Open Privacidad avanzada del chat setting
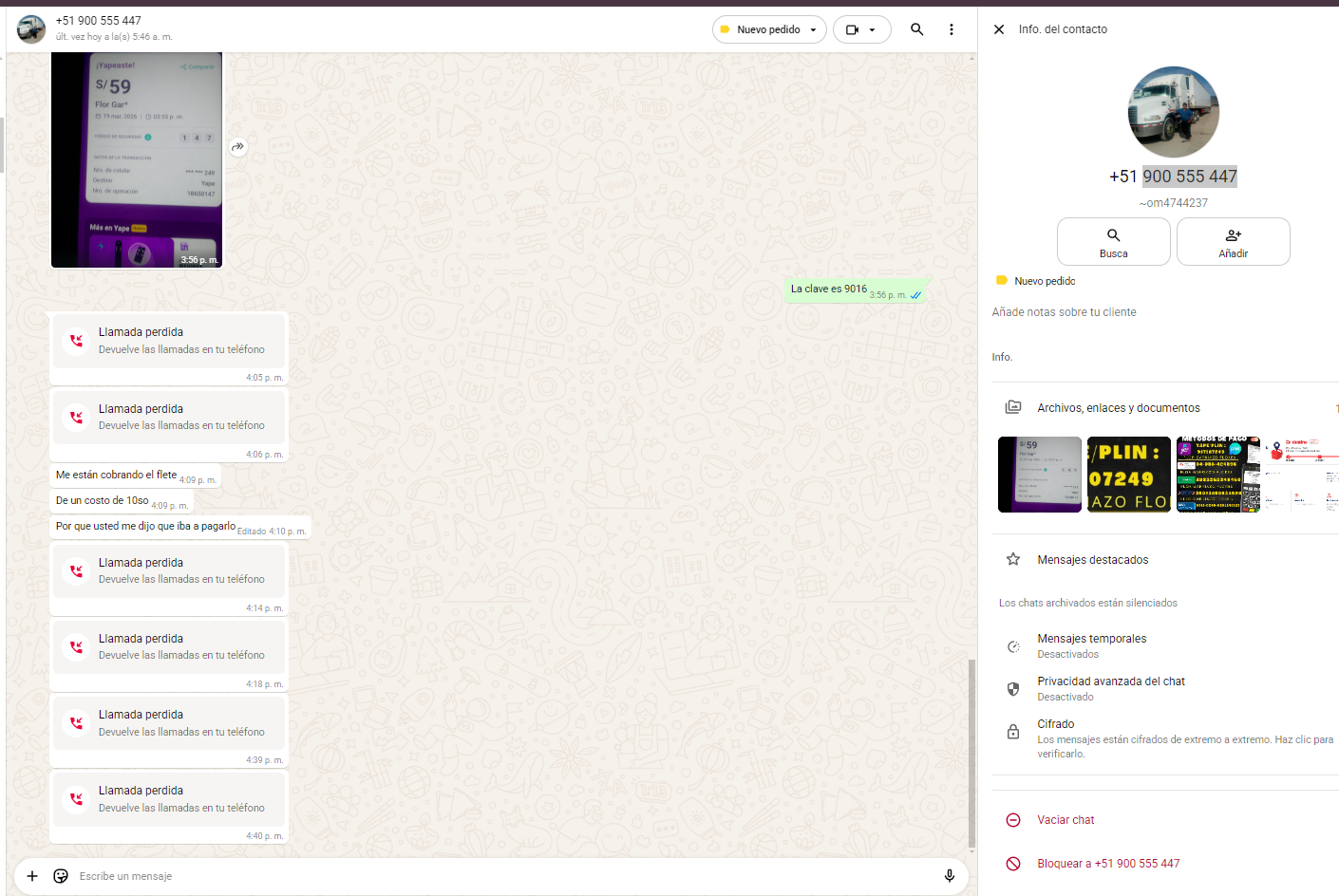 (1110, 688)
